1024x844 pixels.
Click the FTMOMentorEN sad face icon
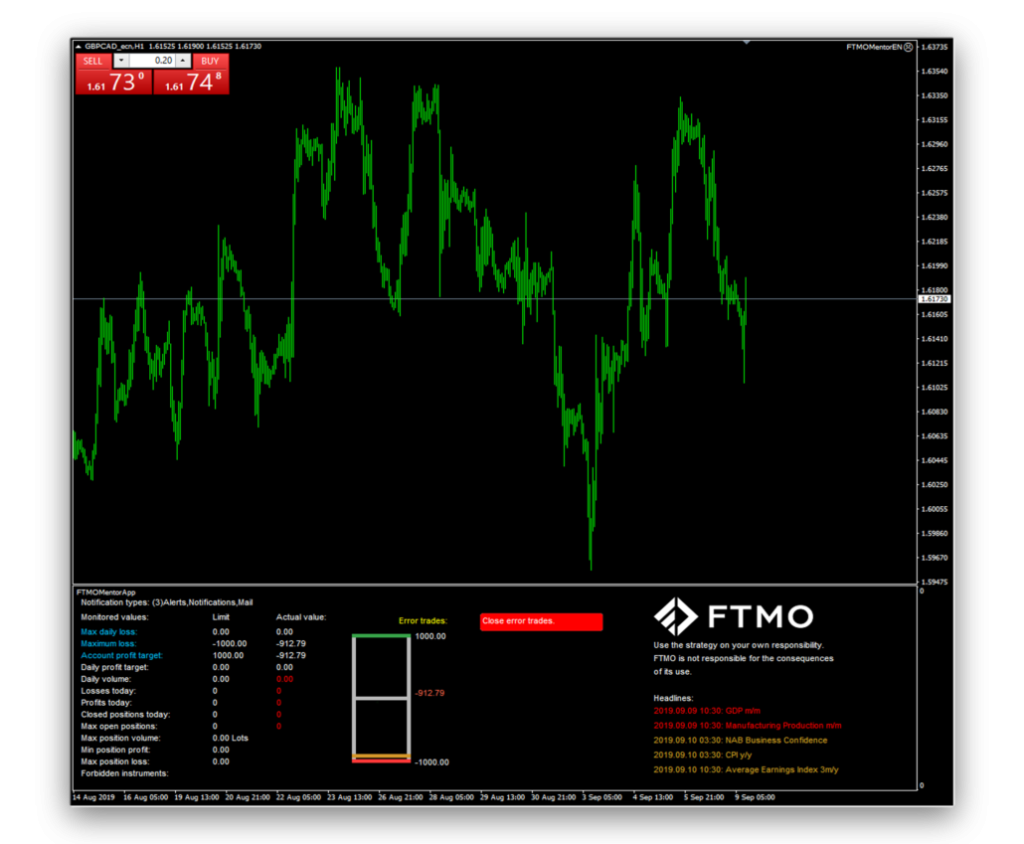click(908, 47)
